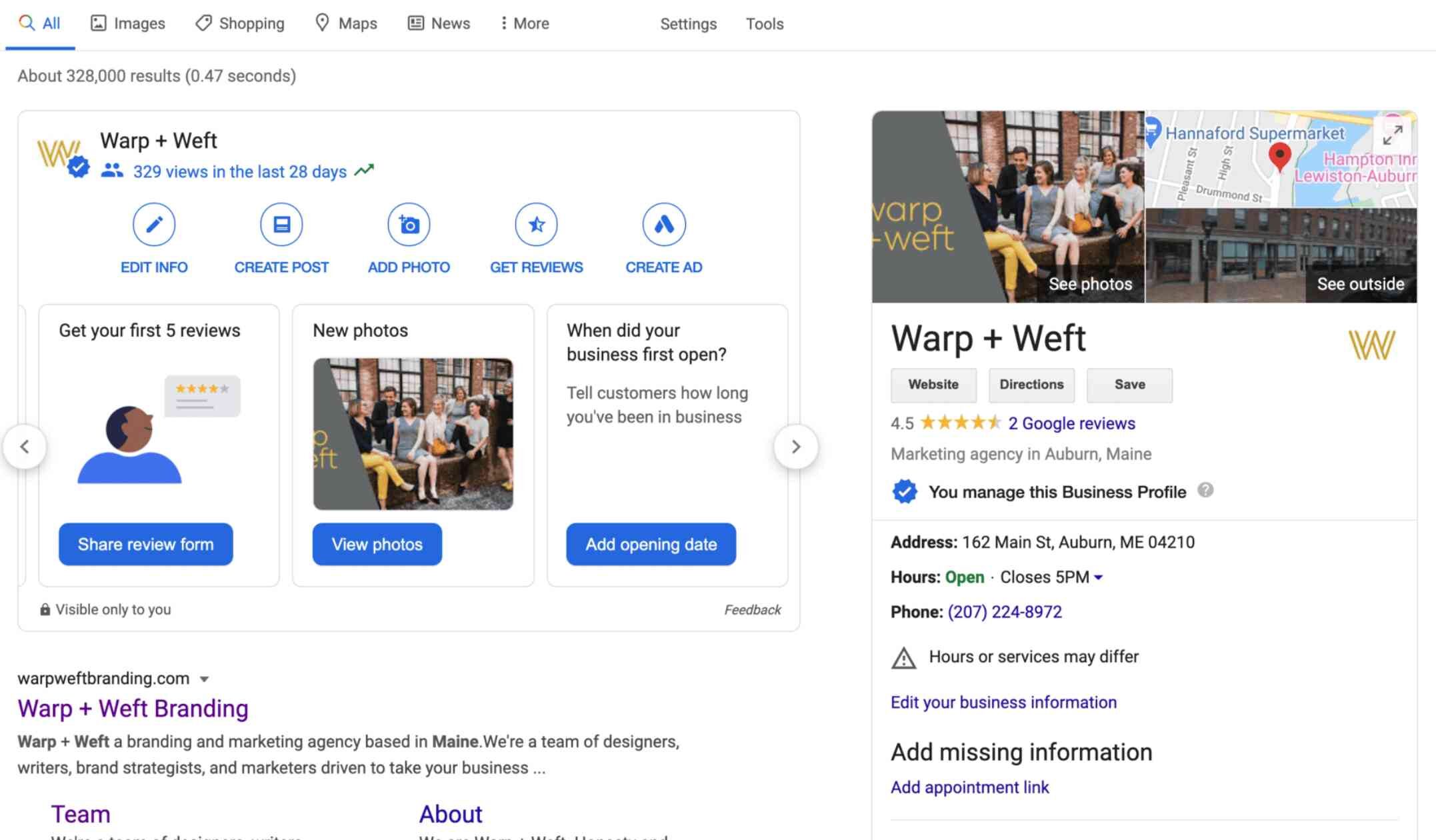Click the Feedback link under the dashboard
Image resolution: width=1436 pixels, height=840 pixels.
click(753, 609)
